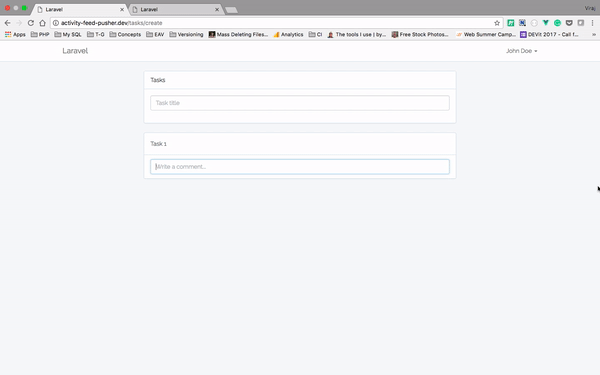Open the Chrome three-dot menu
This screenshot has width=600, height=375.
click(592, 23)
